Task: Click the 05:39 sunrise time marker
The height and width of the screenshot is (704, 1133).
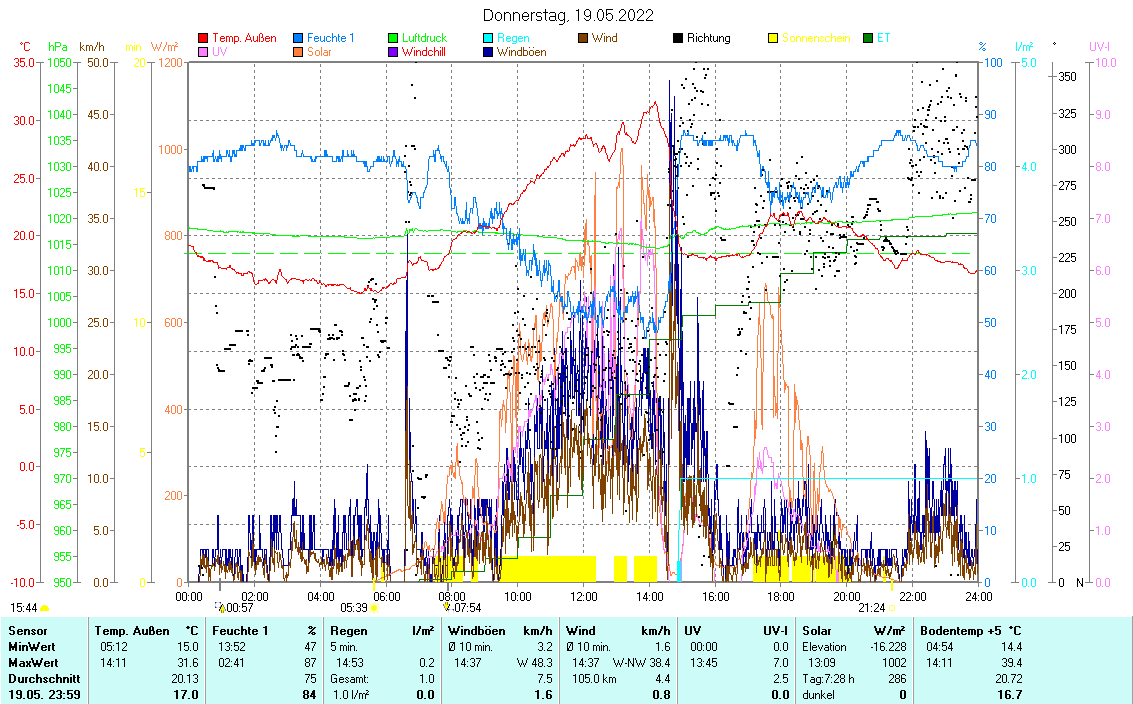Action: tap(354, 608)
